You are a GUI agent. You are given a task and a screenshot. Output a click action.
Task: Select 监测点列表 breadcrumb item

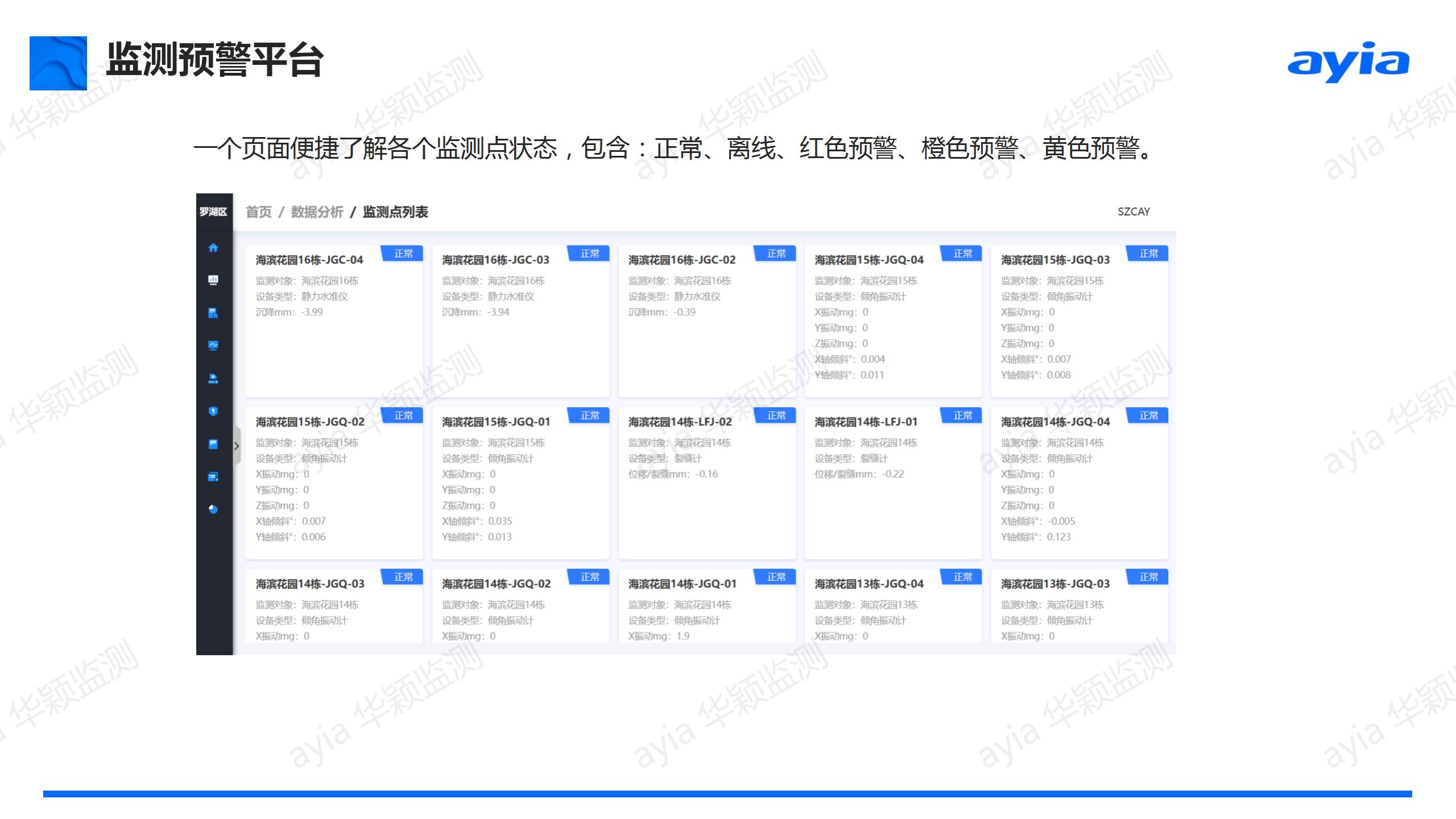tap(395, 212)
